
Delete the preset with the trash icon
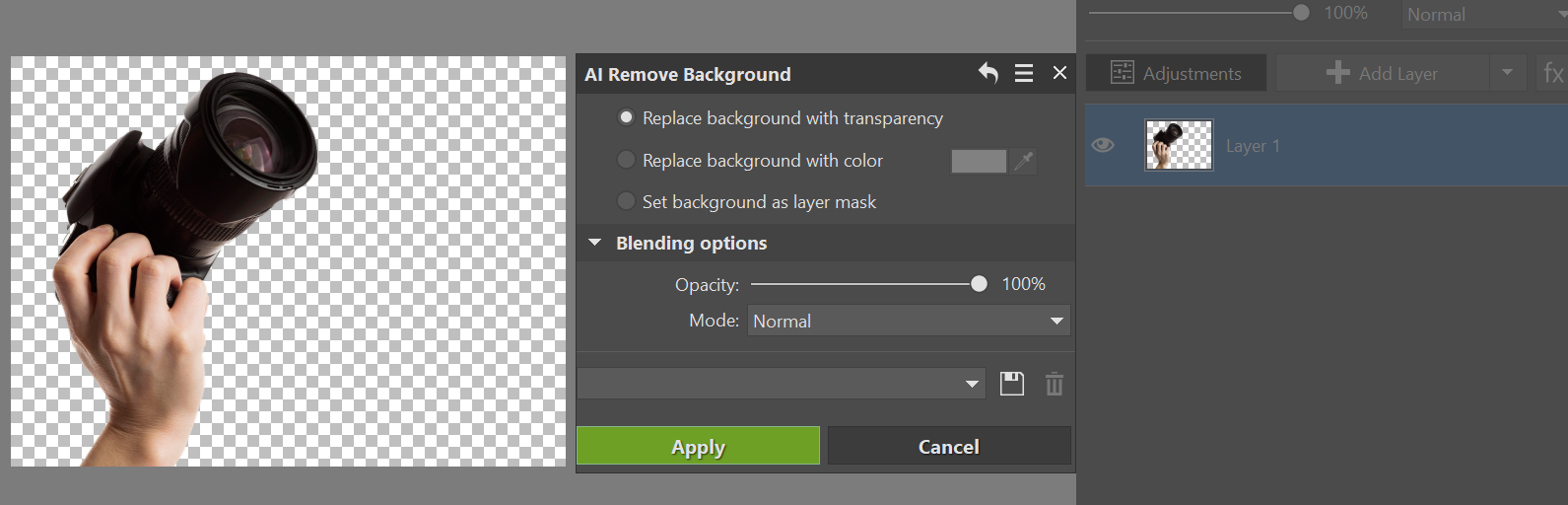tap(1054, 384)
